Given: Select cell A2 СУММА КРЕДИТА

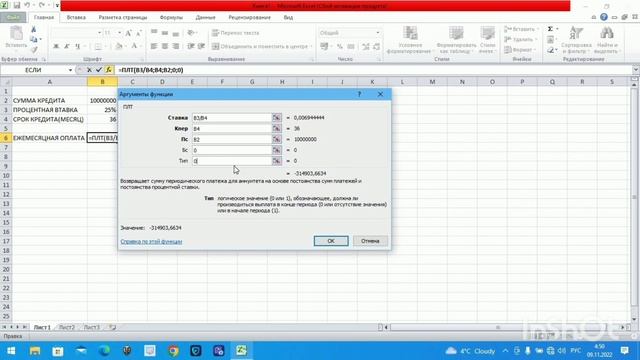Looking at the screenshot, I should pos(49,100).
